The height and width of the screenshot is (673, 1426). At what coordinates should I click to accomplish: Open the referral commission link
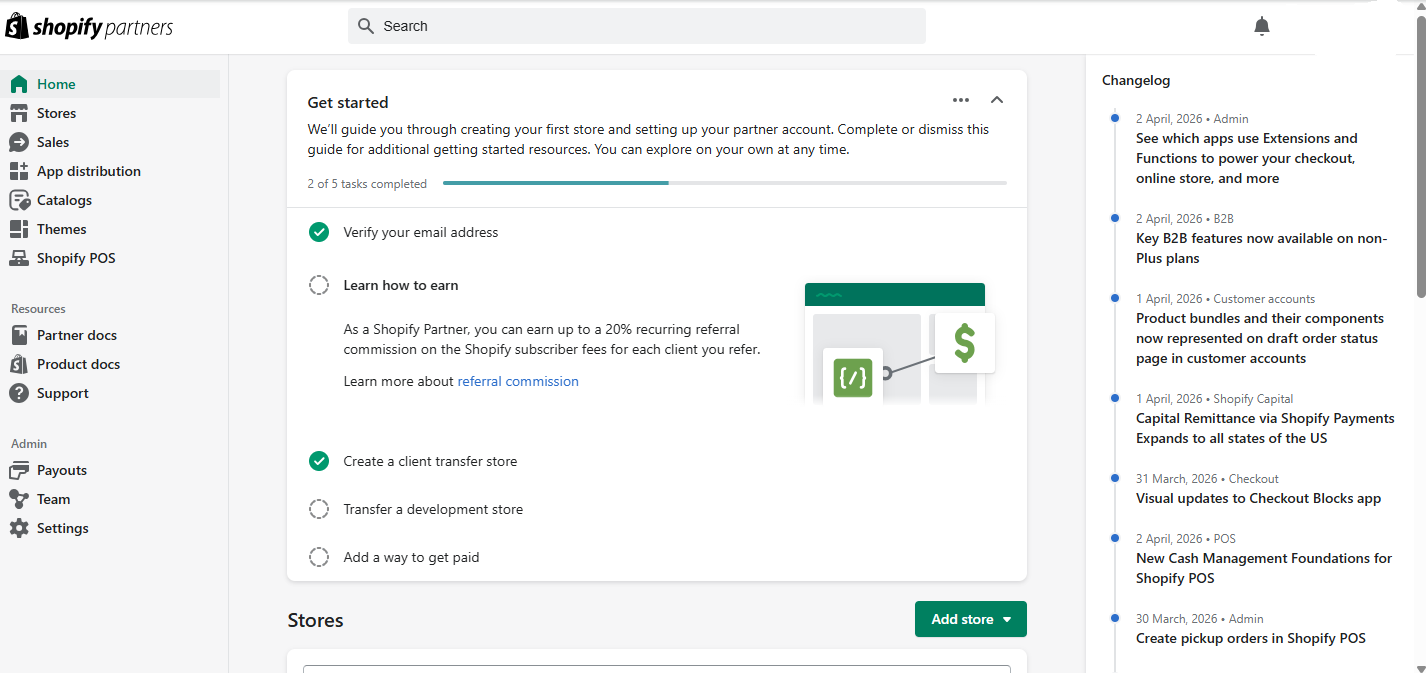click(518, 380)
